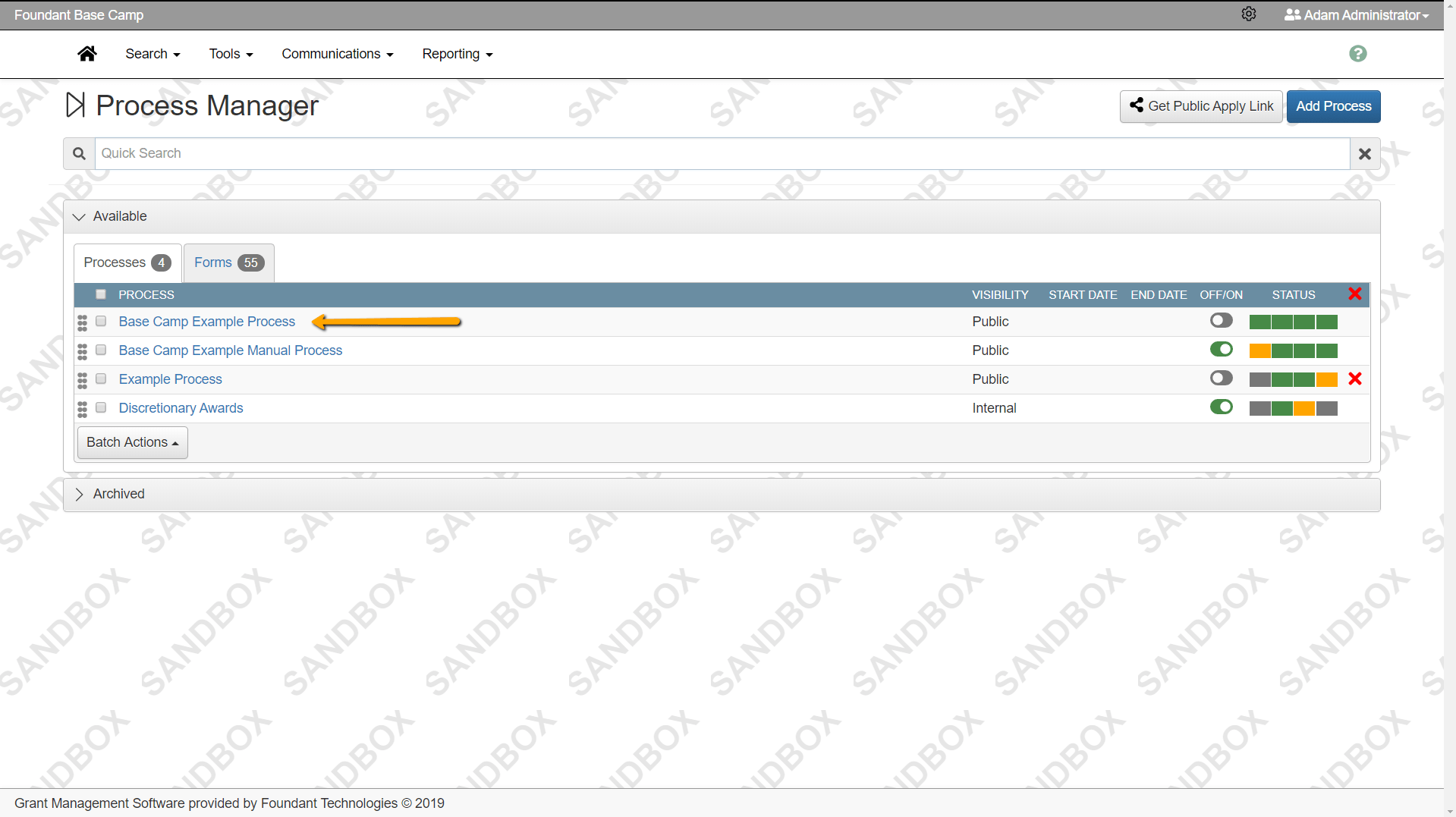1456x817 pixels.
Task: Click the START DATE column header
Action: pyautogui.click(x=1083, y=294)
